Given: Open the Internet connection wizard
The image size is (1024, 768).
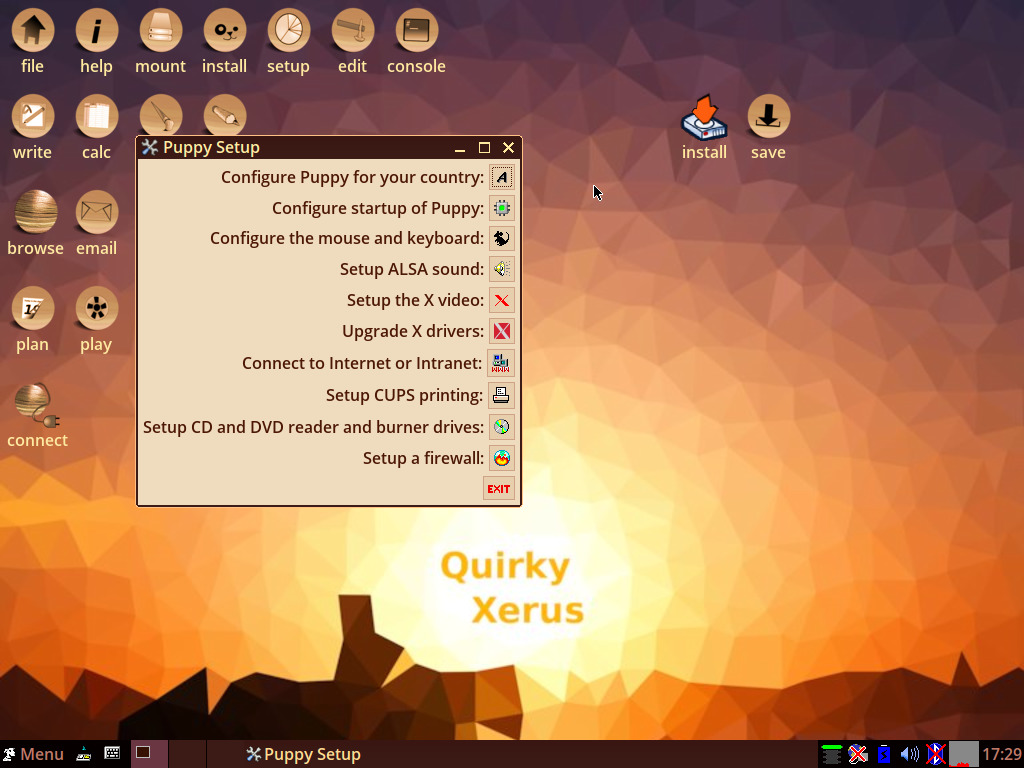Looking at the screenshot, I should pos(500,363).
